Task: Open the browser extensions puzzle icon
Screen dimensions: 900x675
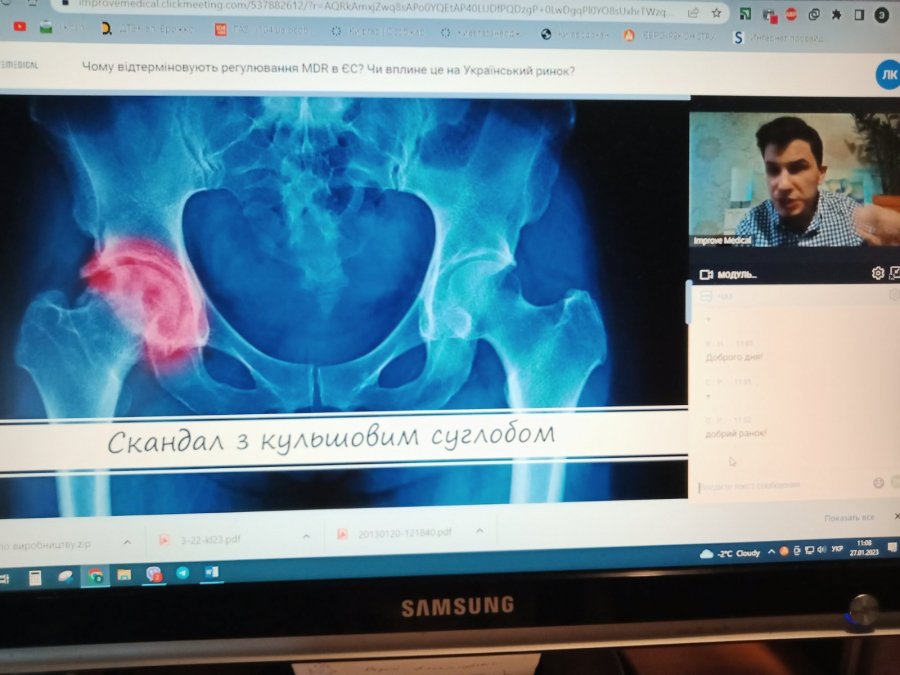Action: click(835, 15)
